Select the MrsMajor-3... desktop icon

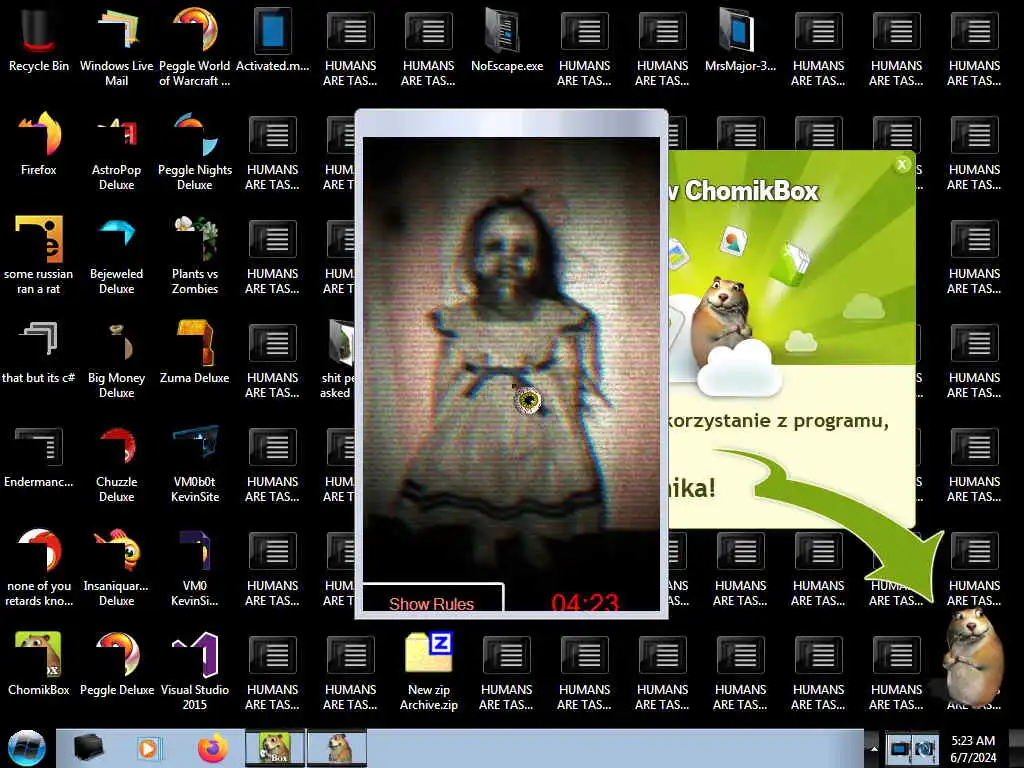(740, 40)
